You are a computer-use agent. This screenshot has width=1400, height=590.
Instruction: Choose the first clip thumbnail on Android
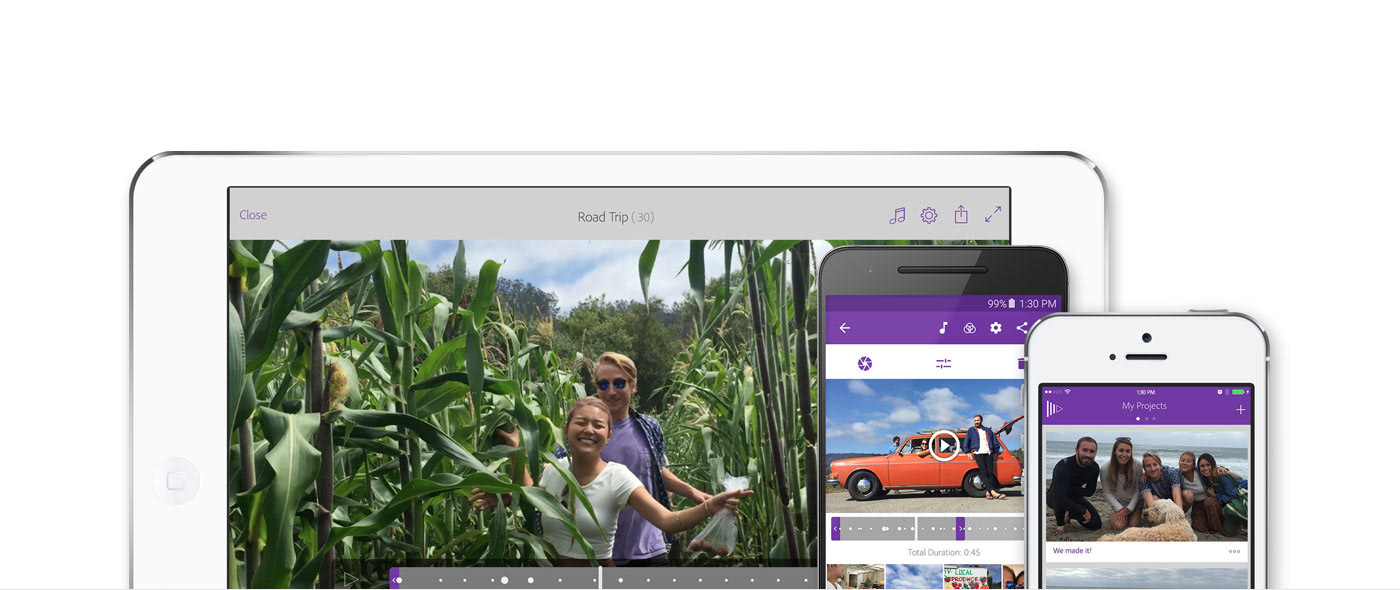click(855, 577)
